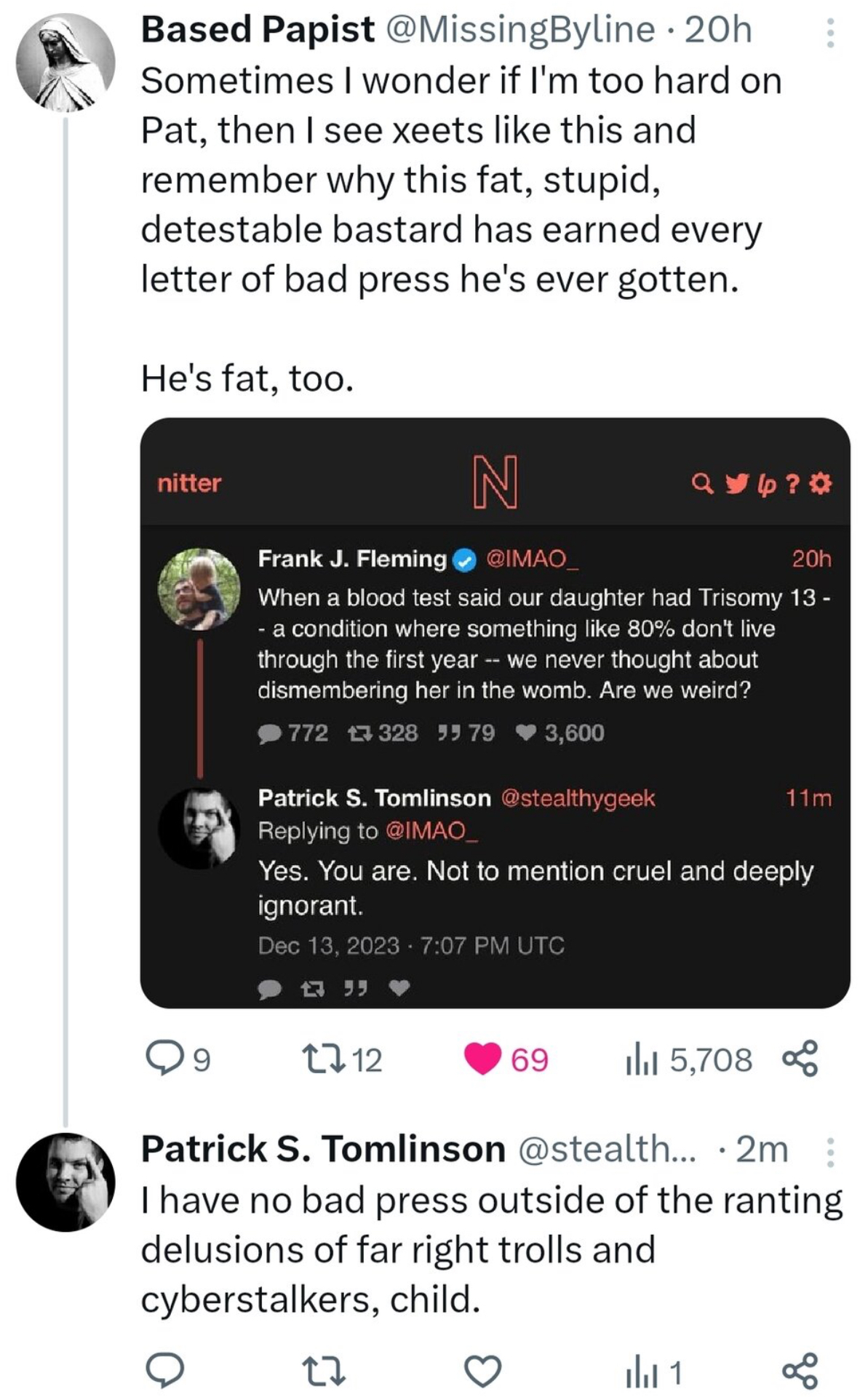Screen dimensions: 868x1397
Task: Click the nitter search magnifier icon in image
Action: pyautogui.click(x=701, y=483)
